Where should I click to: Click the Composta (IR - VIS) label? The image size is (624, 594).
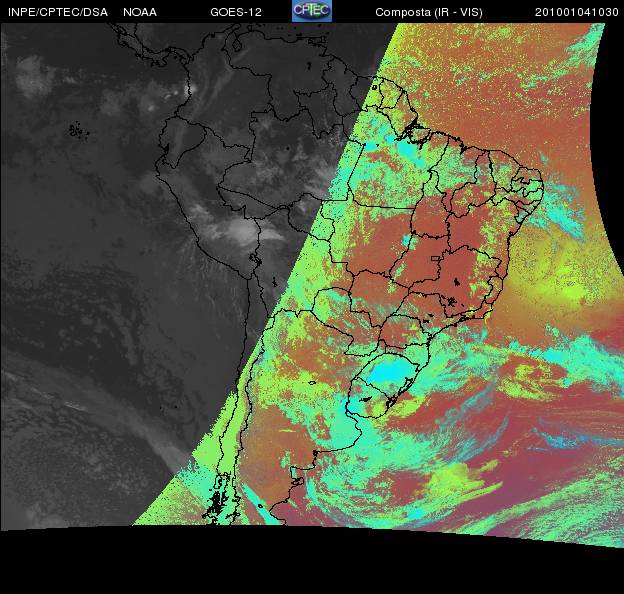point(429,12)
